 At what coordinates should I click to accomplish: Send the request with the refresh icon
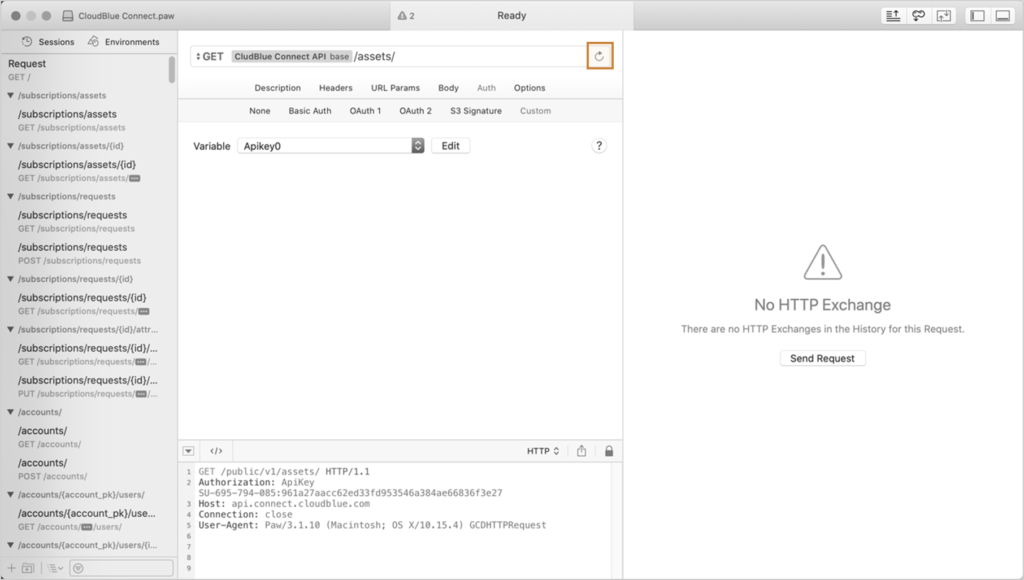[599, 56]
